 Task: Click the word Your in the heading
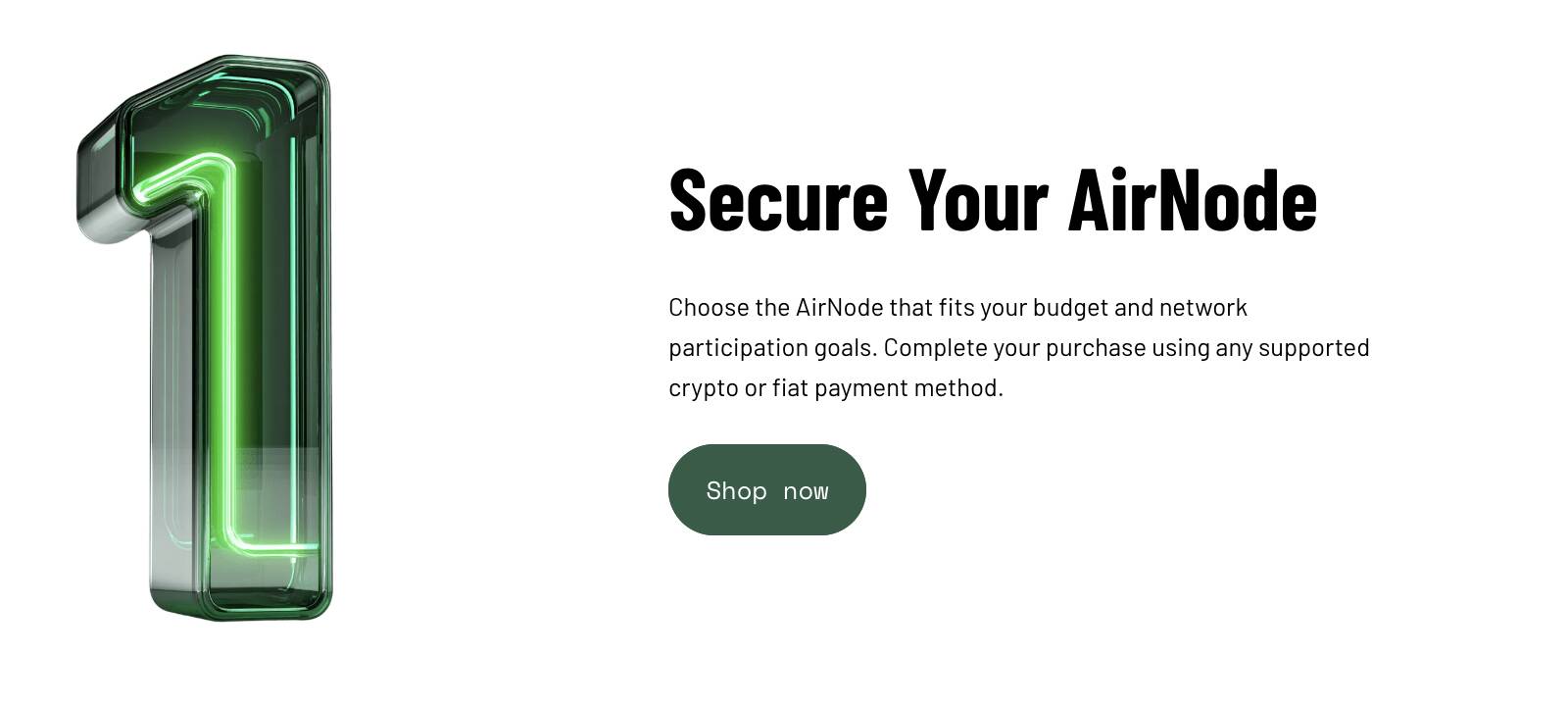978,200
